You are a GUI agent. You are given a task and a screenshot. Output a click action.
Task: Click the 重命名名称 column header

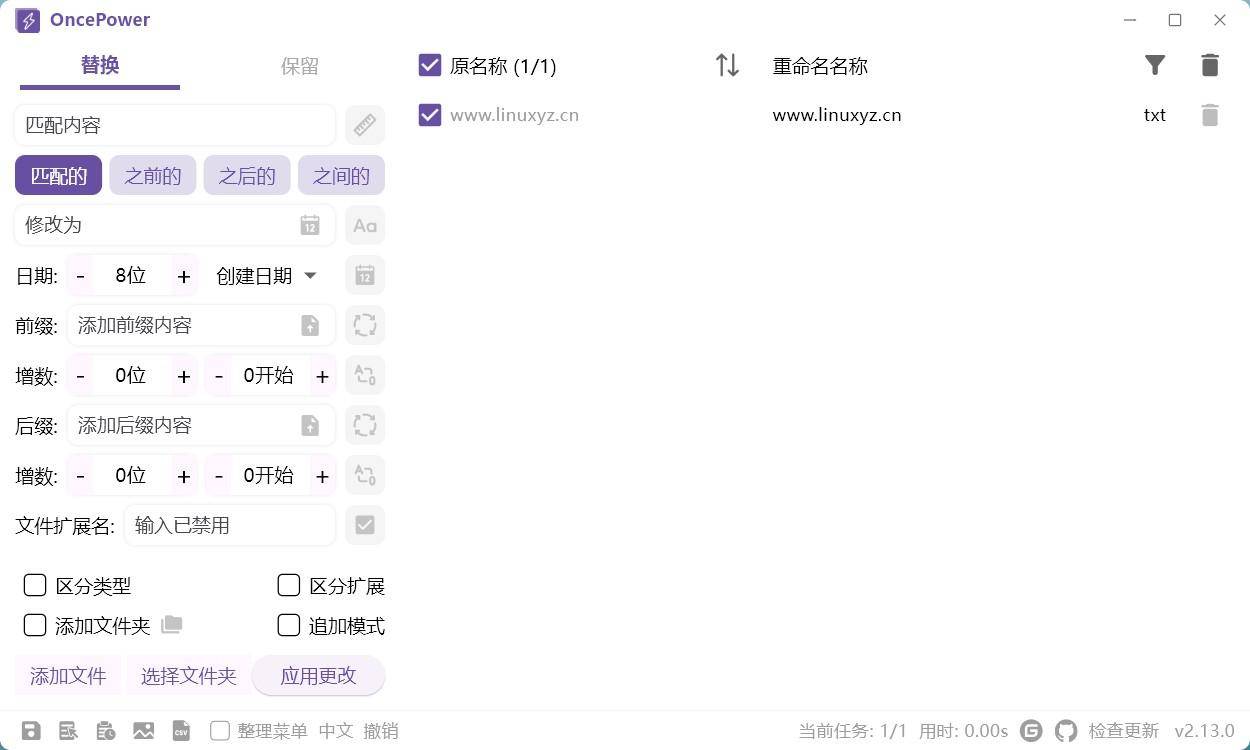(x=820, y=66)
